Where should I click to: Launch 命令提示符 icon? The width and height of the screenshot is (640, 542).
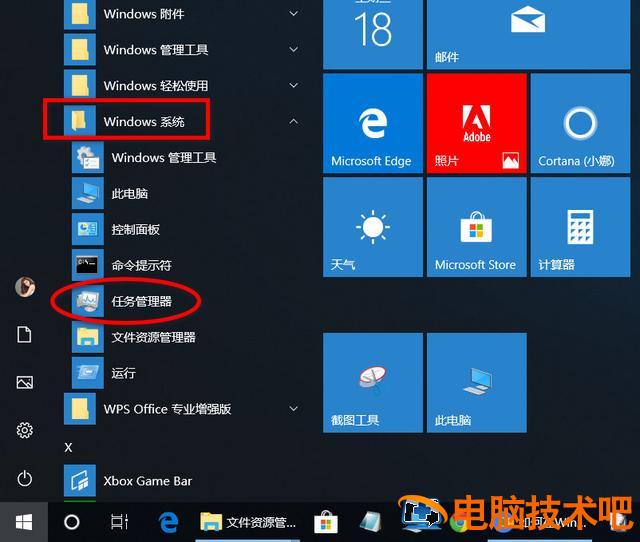coord(88,265)
